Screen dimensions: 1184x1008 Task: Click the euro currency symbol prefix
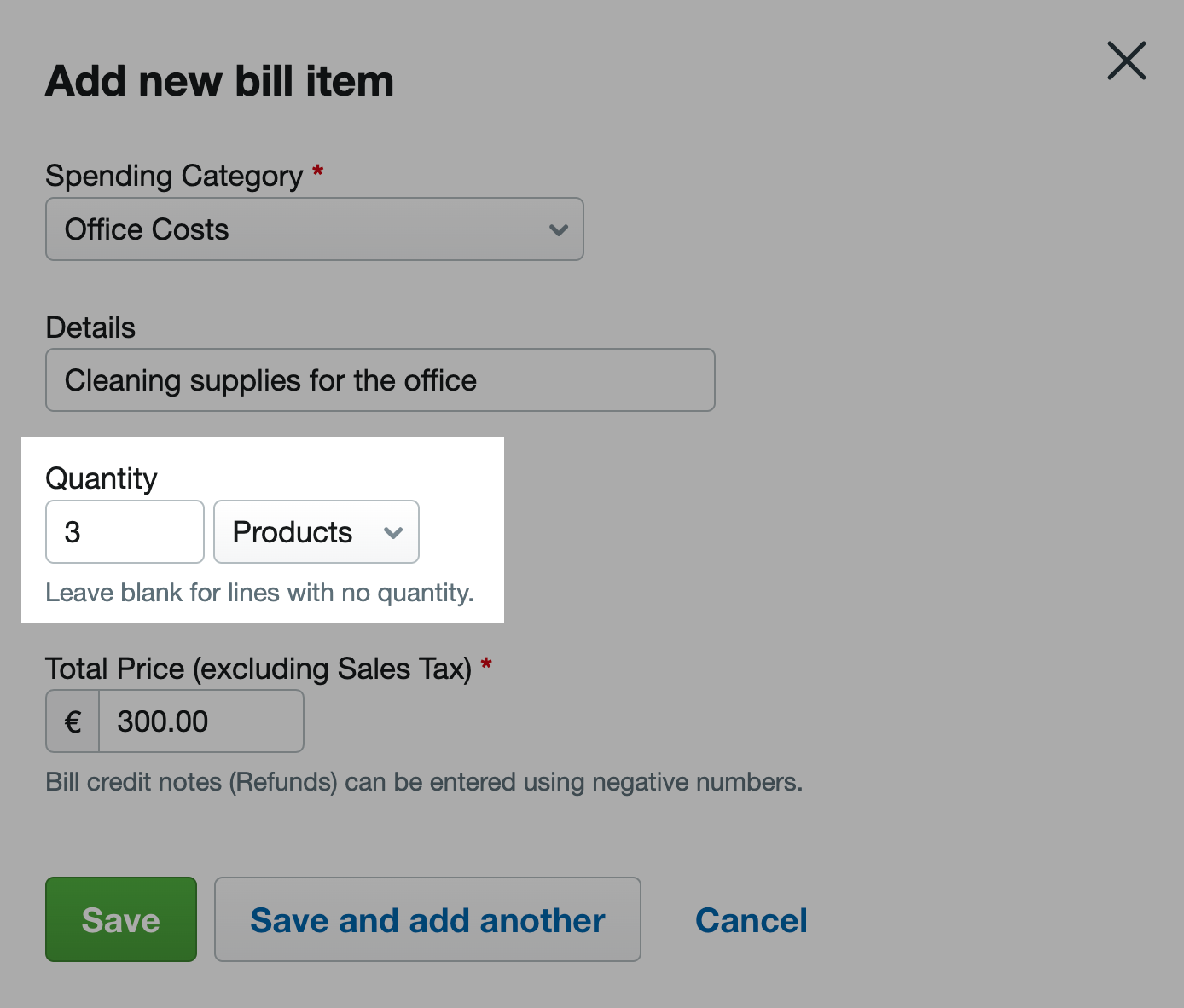pos(73,721)
